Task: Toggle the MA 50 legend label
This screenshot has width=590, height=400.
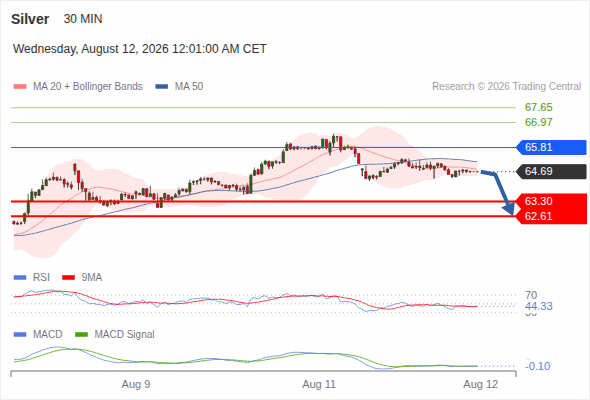Action: (189, 87)
